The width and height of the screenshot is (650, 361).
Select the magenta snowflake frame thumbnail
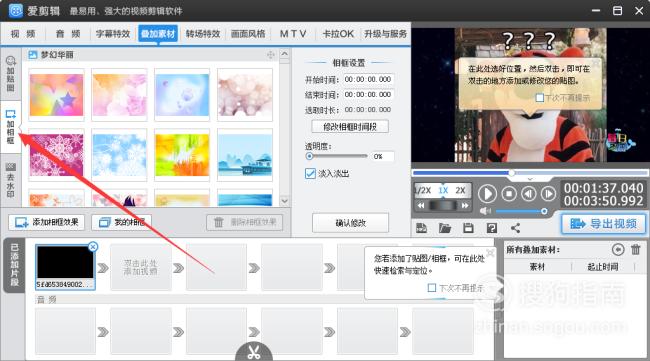click(56, 155)
